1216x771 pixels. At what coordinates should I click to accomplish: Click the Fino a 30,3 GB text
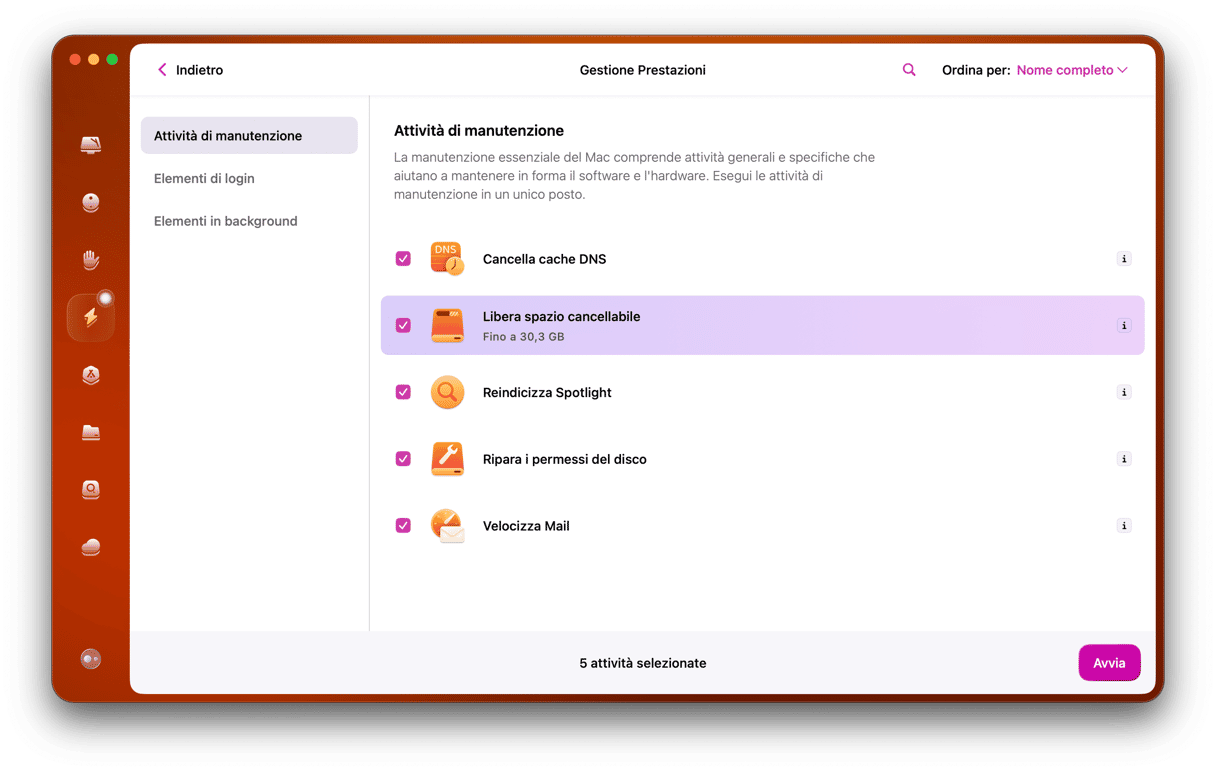(x=523, y=337)
